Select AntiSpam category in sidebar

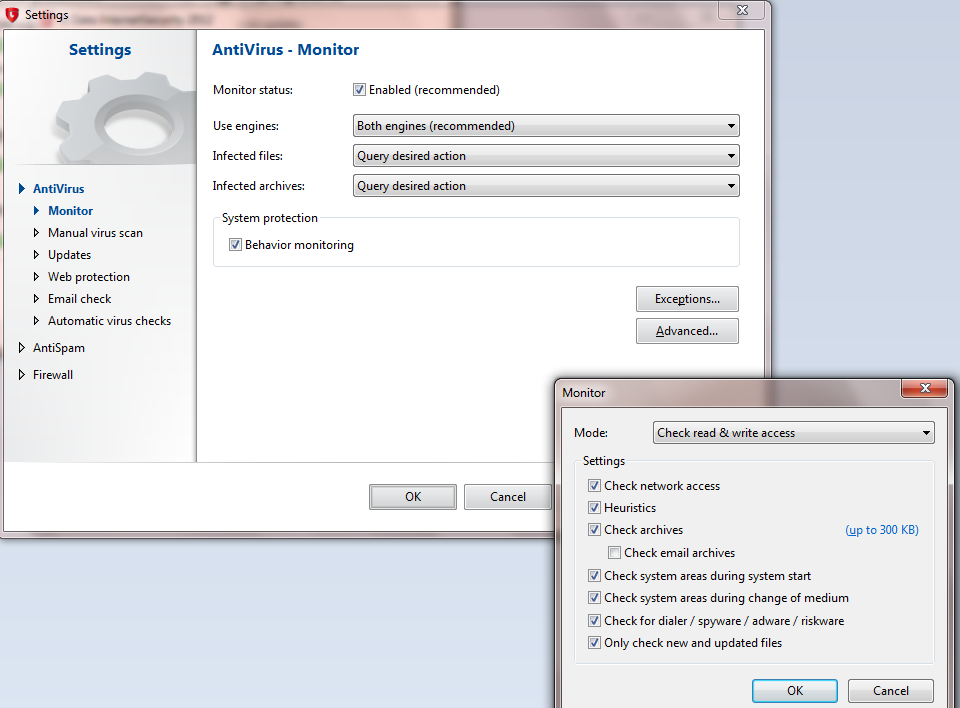59,348
